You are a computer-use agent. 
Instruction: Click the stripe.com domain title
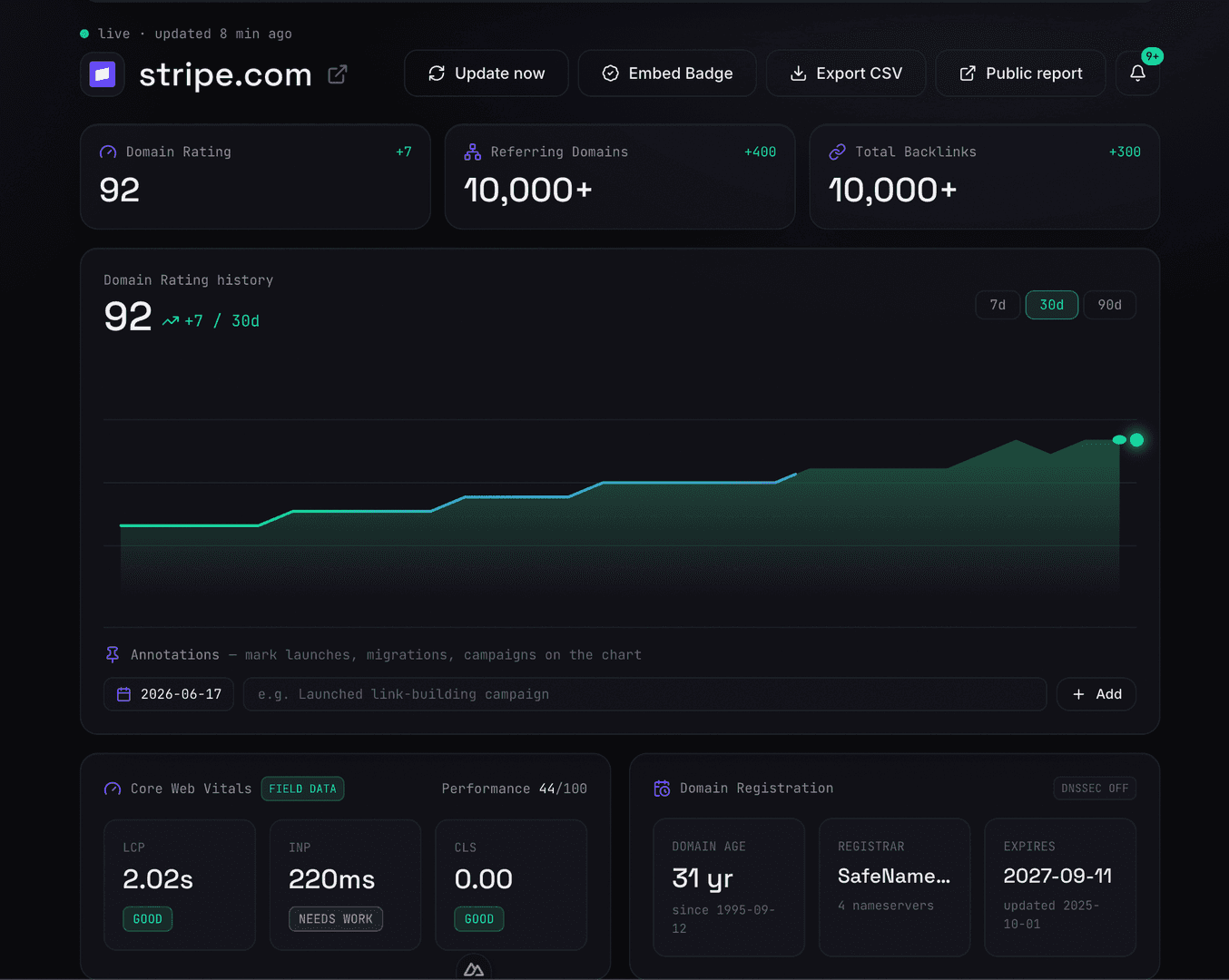(x=225, y=74)
